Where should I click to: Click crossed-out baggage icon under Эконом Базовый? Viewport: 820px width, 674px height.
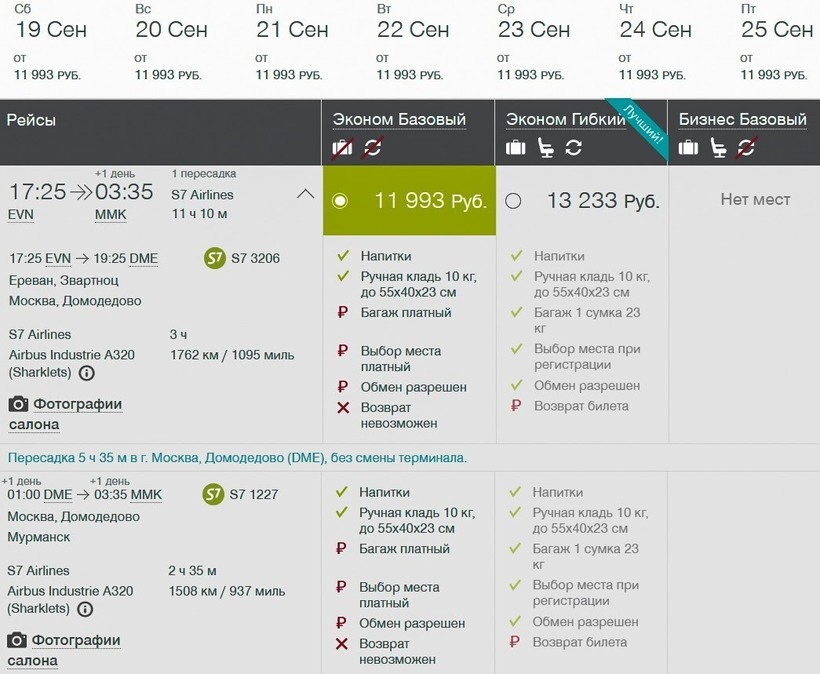[x=342, y=148]
